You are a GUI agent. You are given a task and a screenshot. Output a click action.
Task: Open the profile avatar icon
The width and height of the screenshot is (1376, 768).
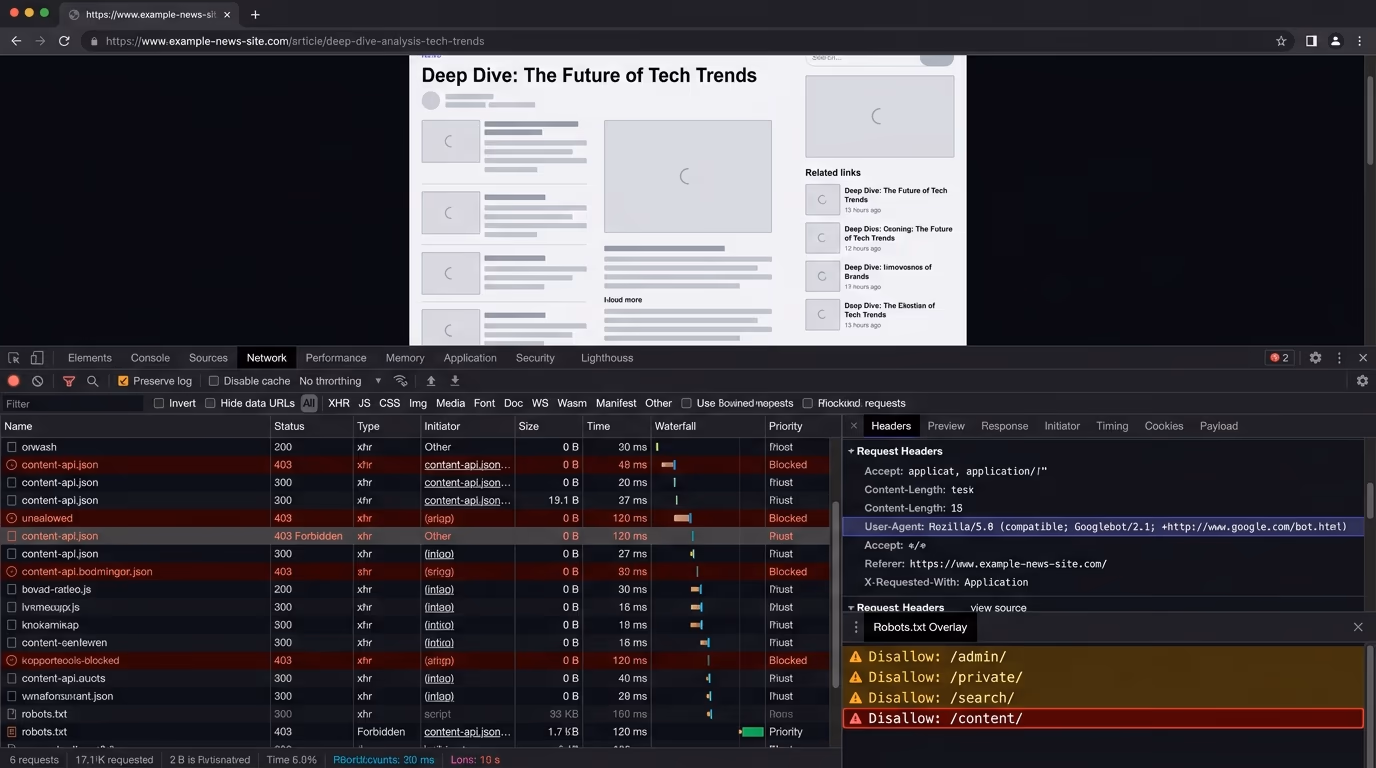pyautogui.click(x=1335, y=41)
